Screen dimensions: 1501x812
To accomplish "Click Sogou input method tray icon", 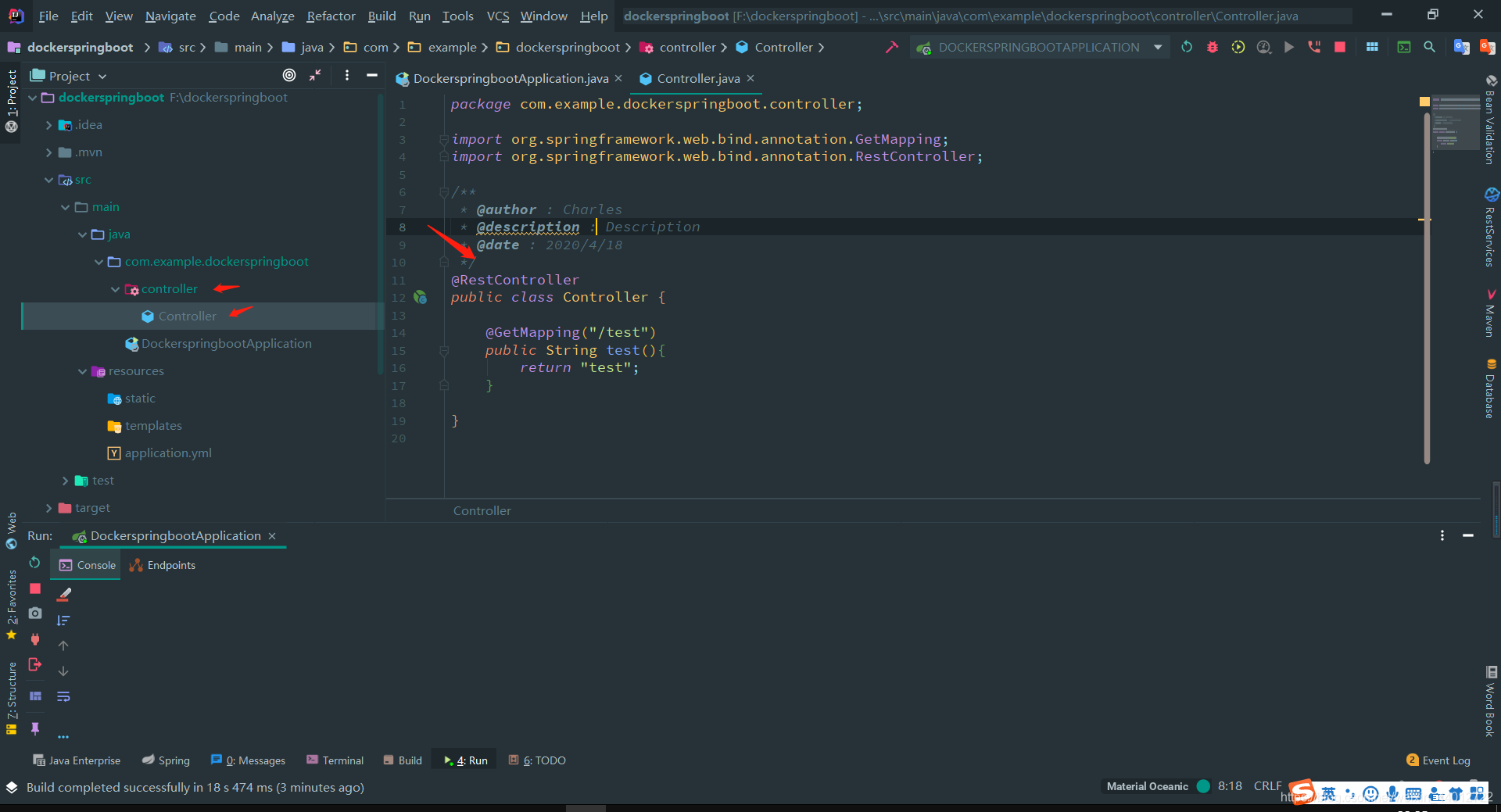I will (1302, 792).
